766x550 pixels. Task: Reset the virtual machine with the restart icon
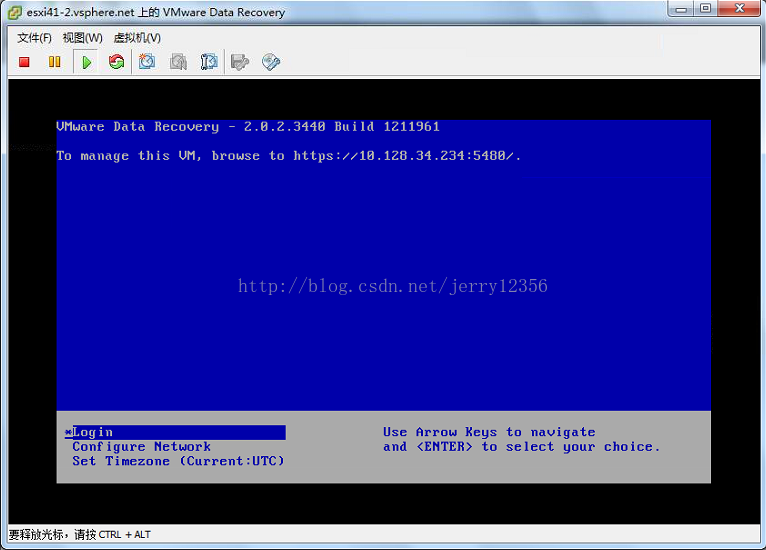116,62
